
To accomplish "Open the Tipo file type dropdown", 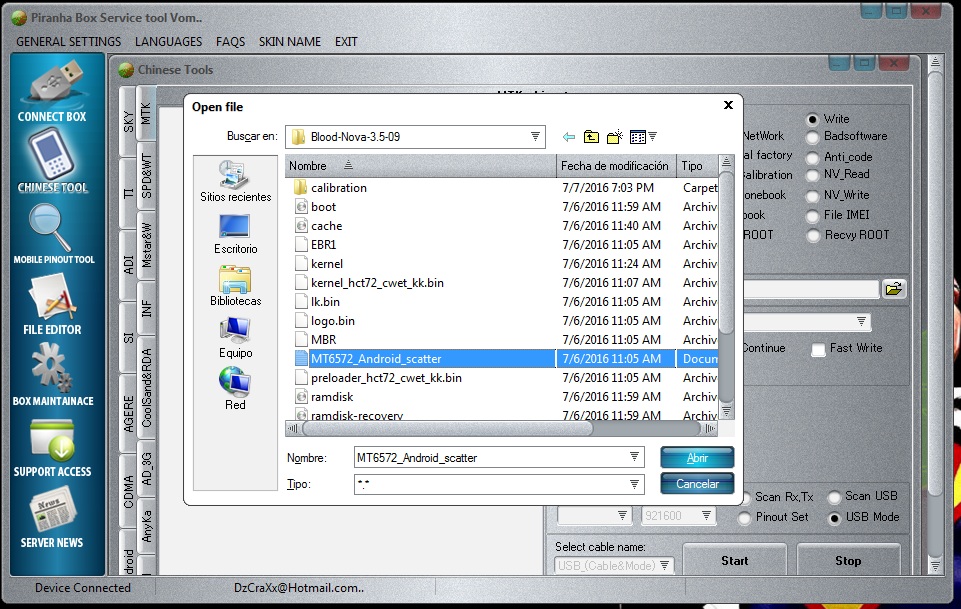I will tap(635, 484).
